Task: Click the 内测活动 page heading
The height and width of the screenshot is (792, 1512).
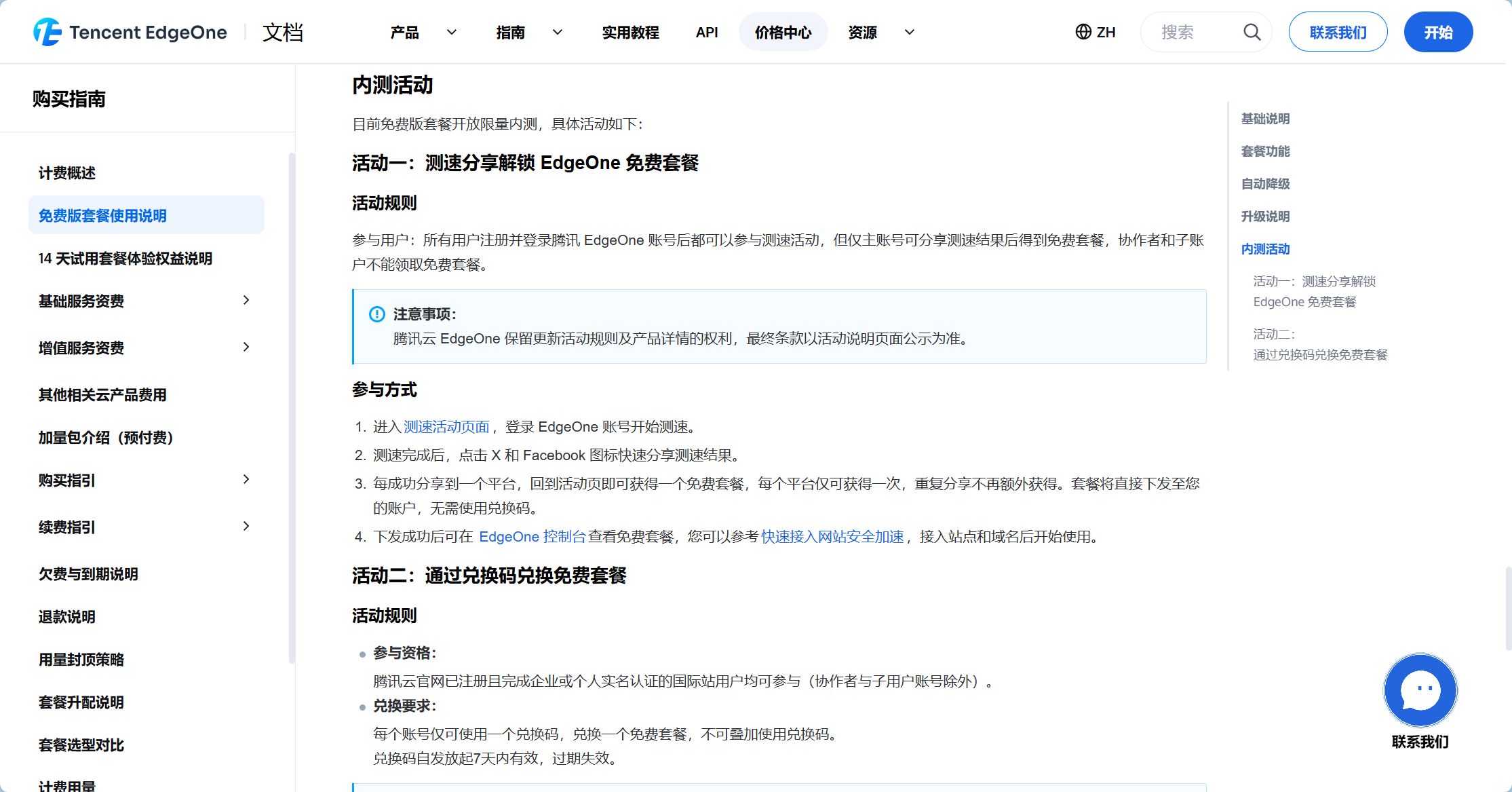Action: [x=392, y=85]
